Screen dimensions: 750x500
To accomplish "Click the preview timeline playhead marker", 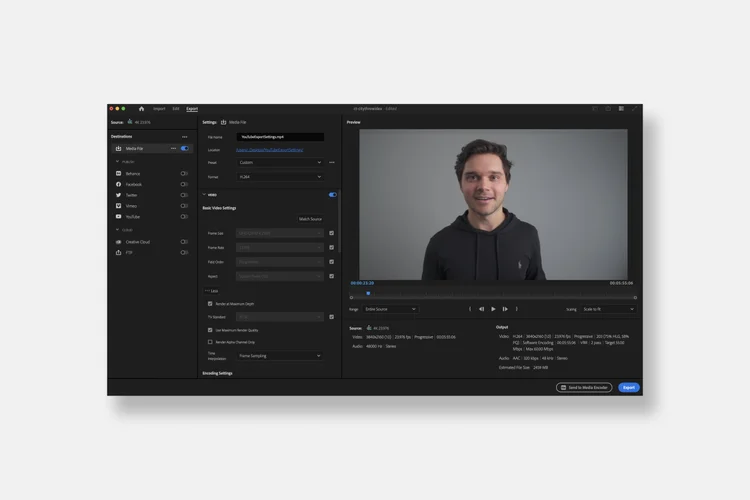I will coord(368,293).
